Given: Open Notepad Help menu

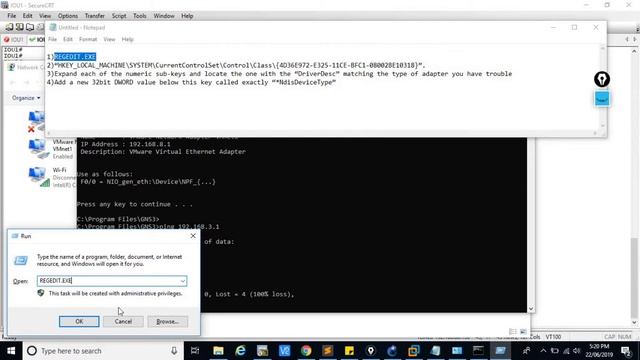Looking at the screenshot, I should pos(127,39).
